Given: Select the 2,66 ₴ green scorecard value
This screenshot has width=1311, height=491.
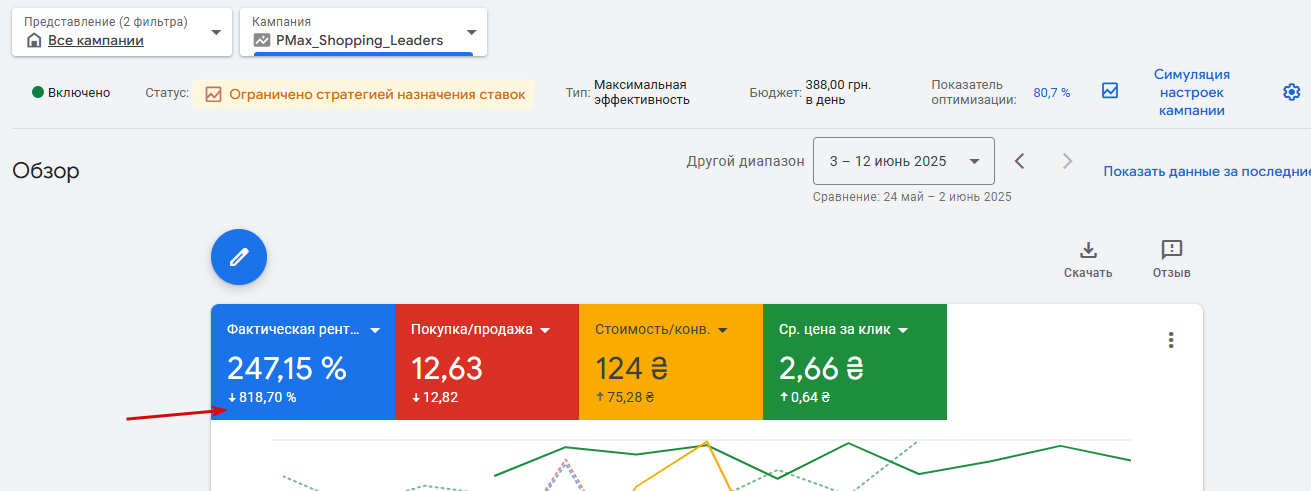Looking at the screenshot, I should tap(821, 369).
